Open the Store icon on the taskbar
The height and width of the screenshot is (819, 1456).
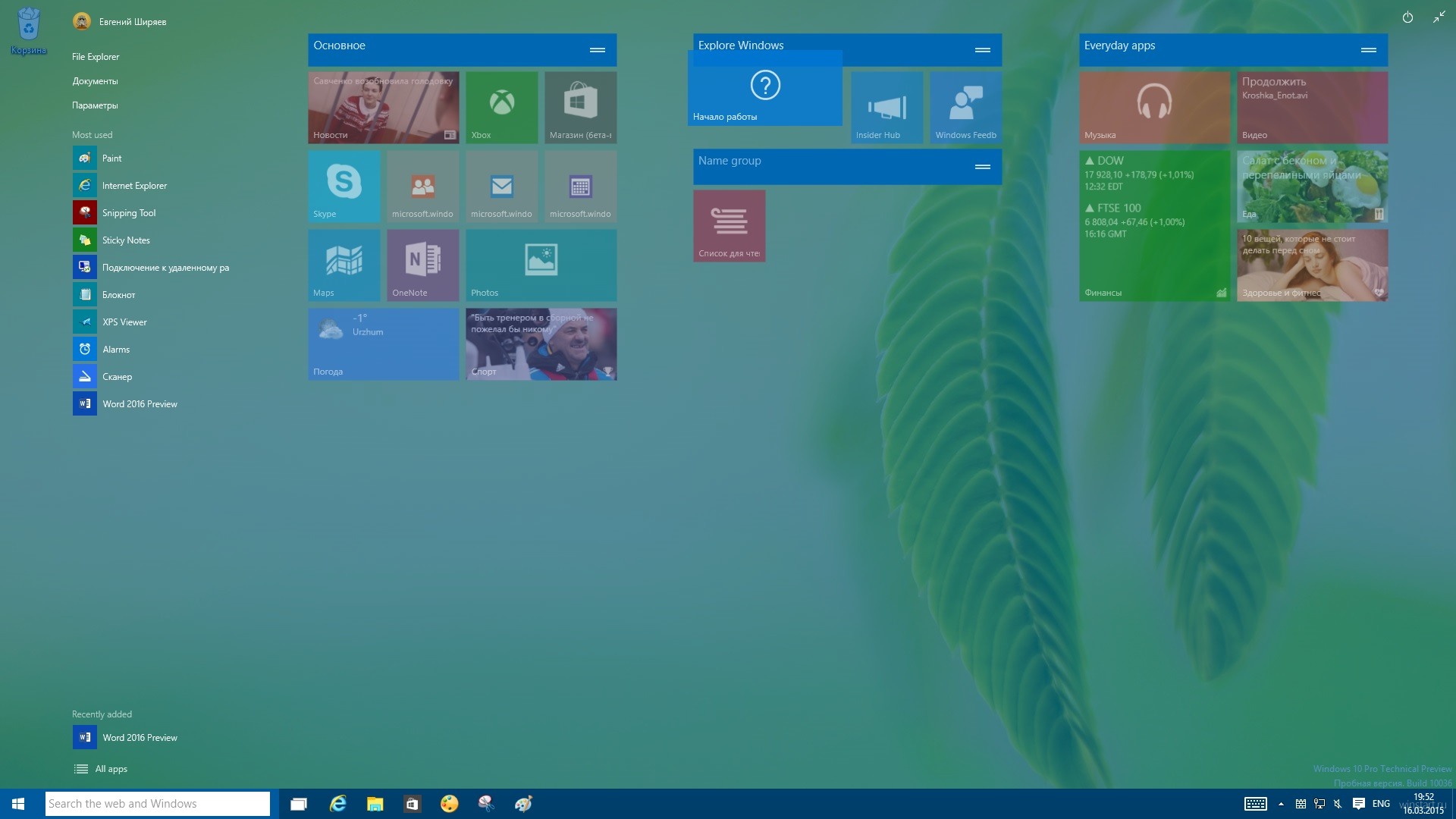pos(412,804)
